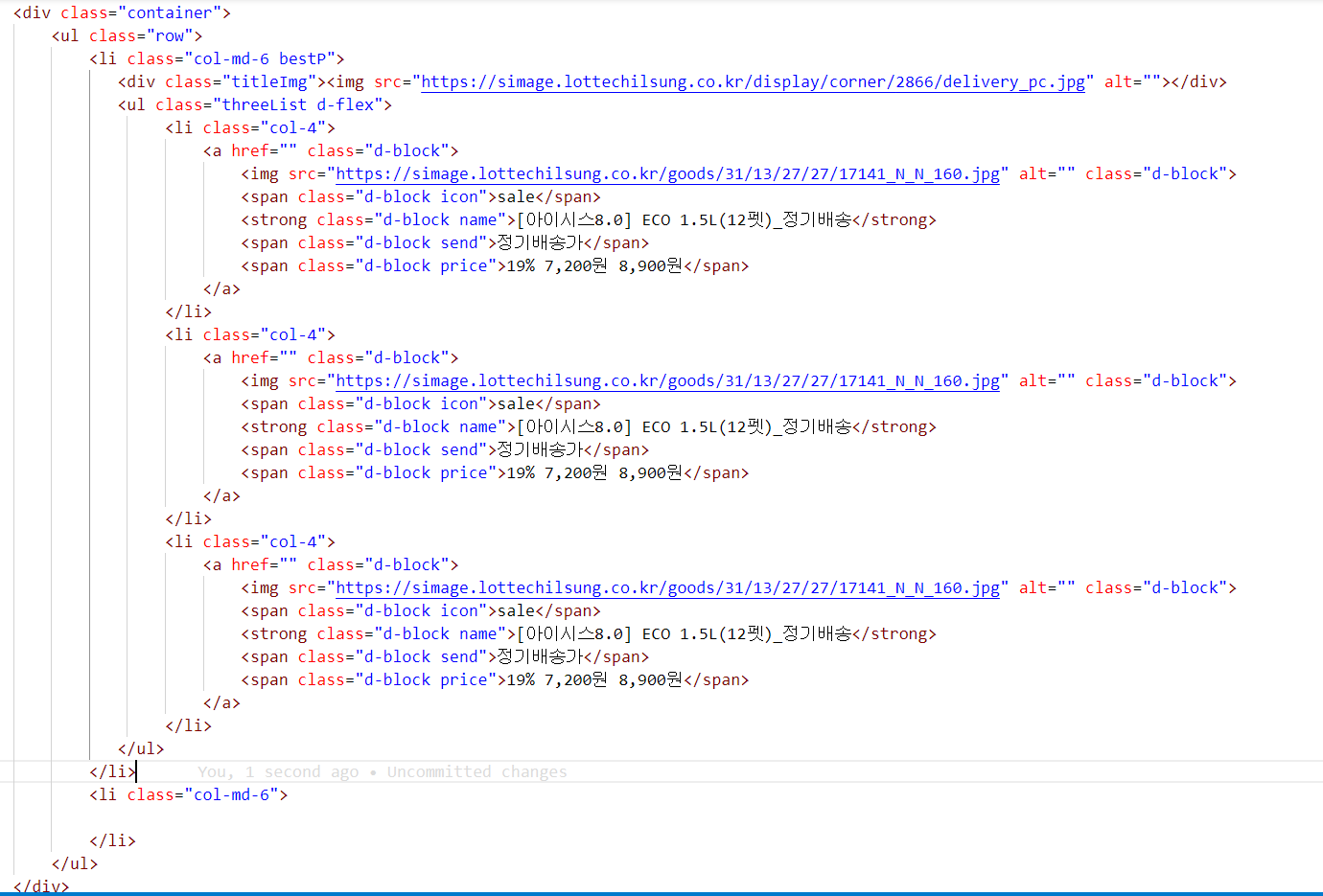Screen dimensions: 1323x896
Task: Click the third "sale" icon span text
Action: coord(516,610)
